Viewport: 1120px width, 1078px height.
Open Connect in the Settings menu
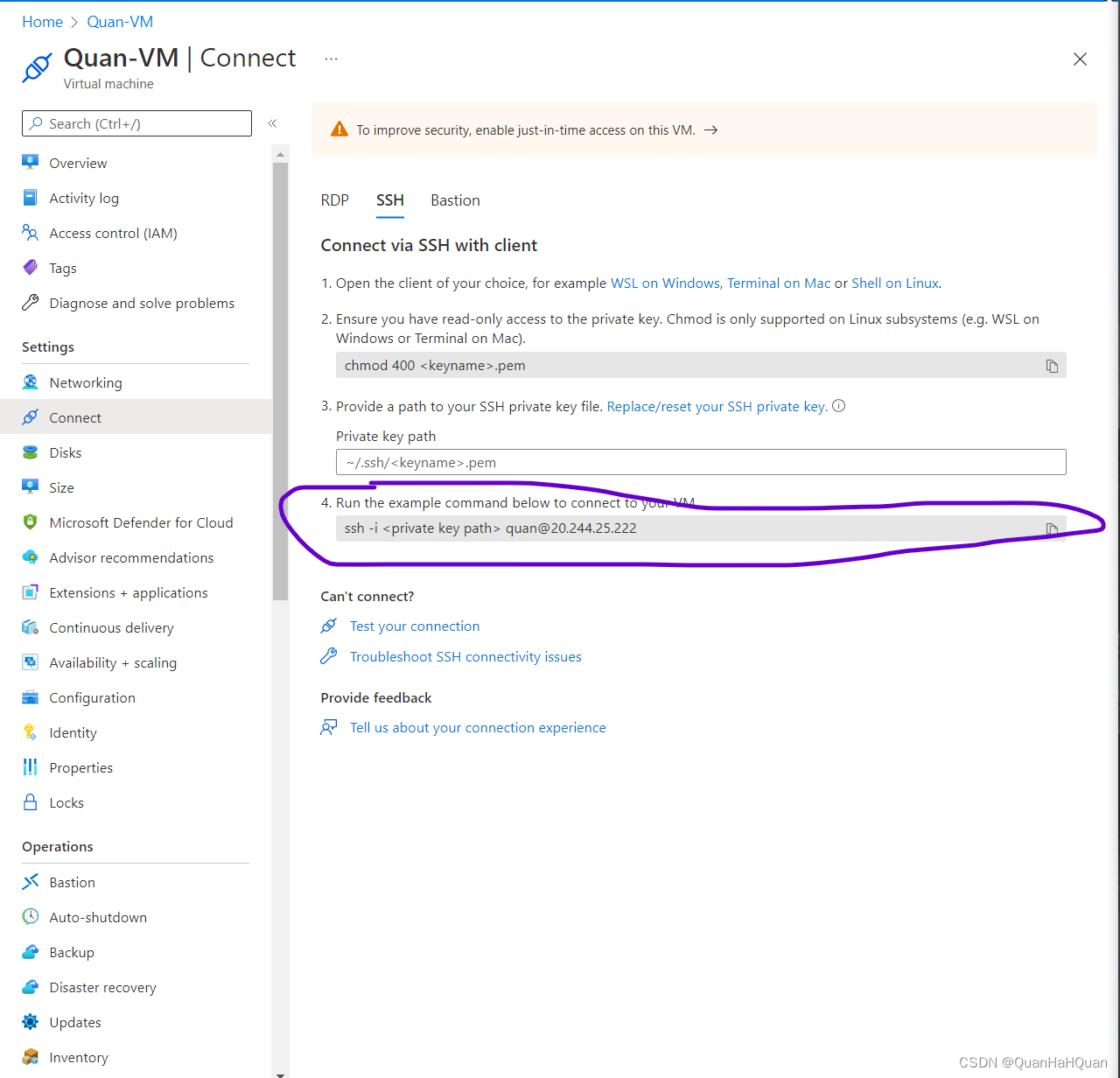(136, 417)
